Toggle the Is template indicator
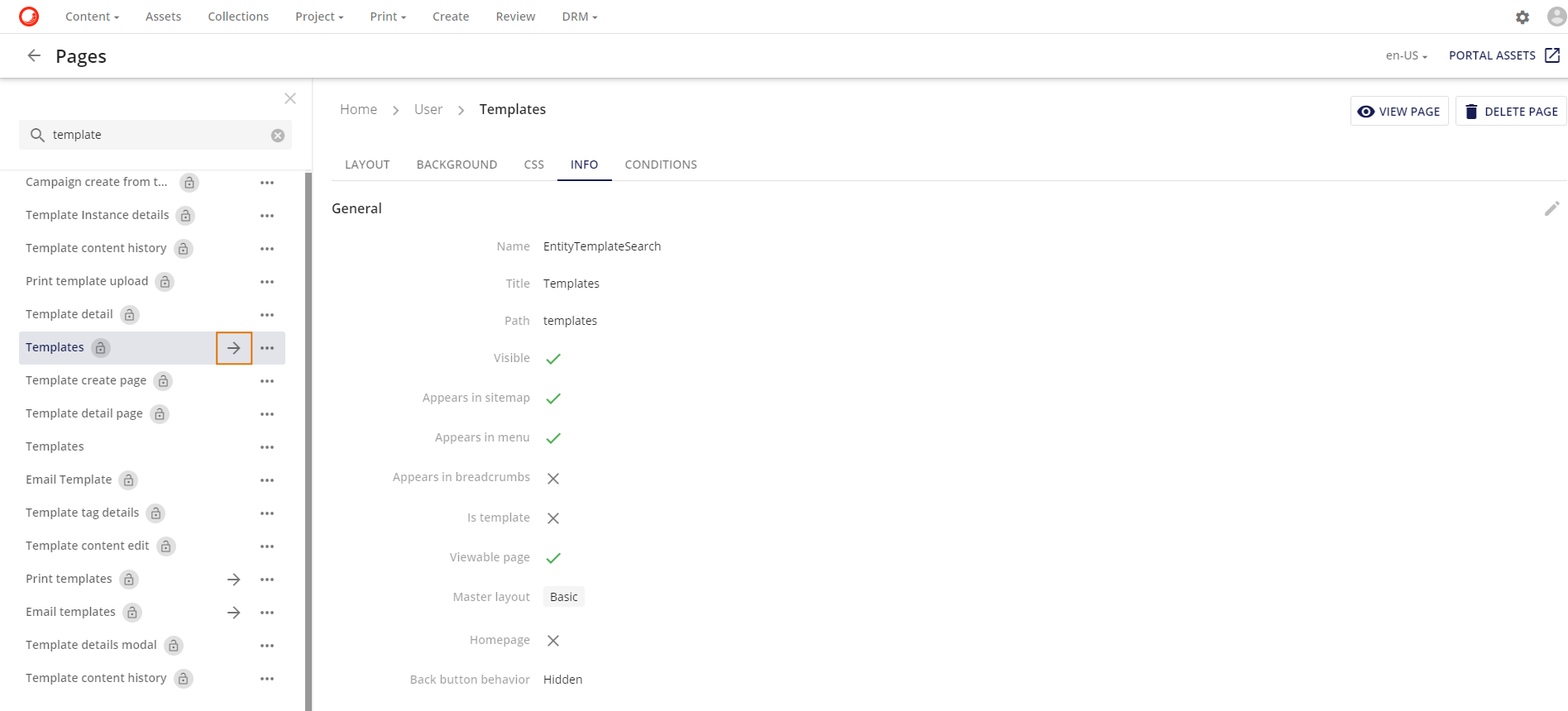 click(x=553, y=518)
